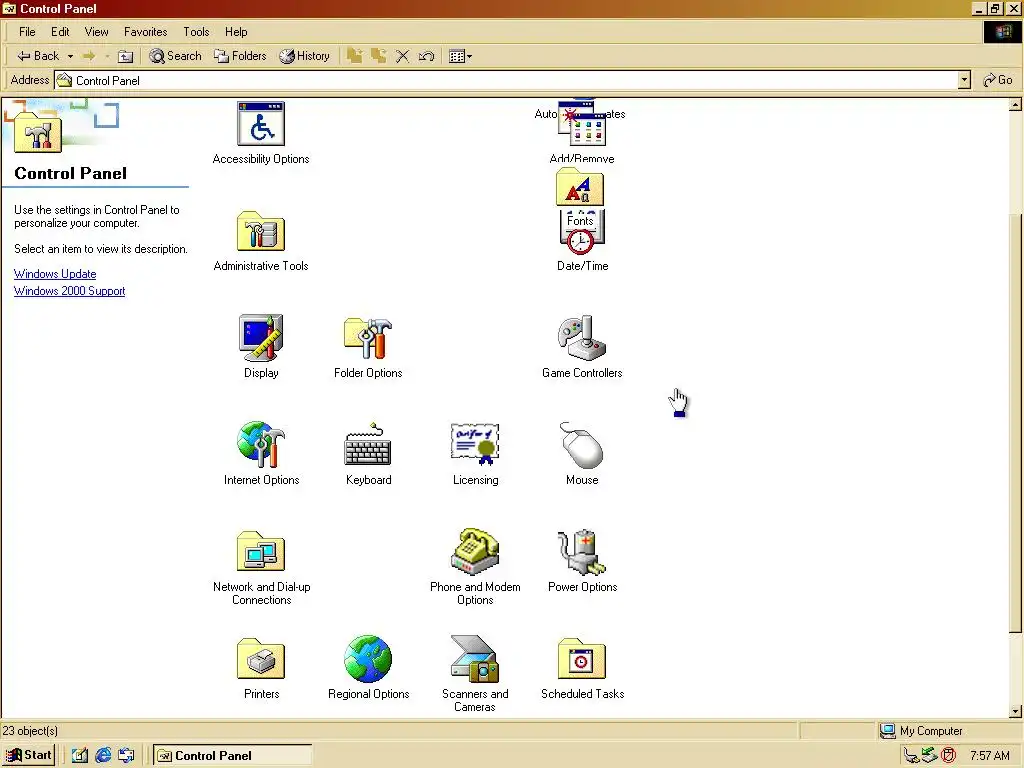
Task: Open Power Options icon
Action: [582, 552]
